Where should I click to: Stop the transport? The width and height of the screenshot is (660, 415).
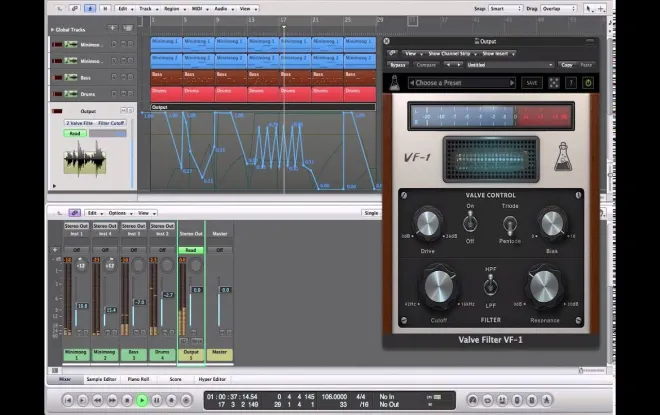click(x=127, y=400)
